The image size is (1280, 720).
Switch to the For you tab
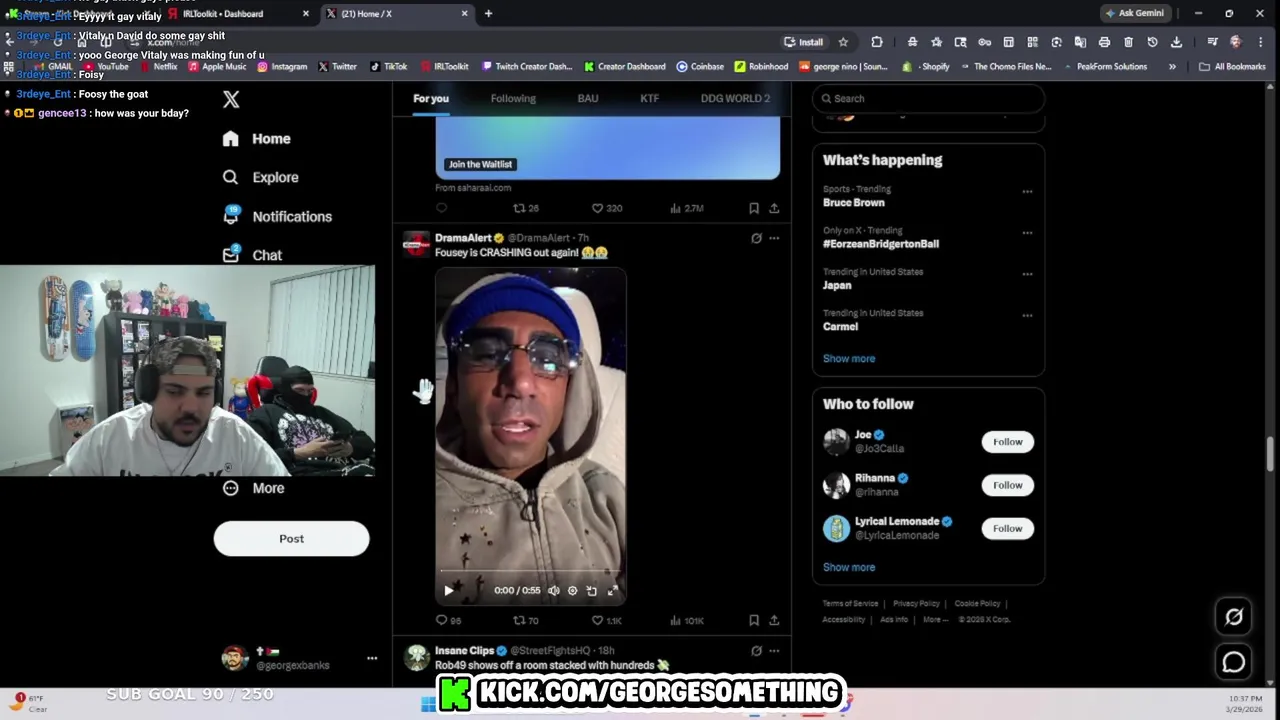431,98
